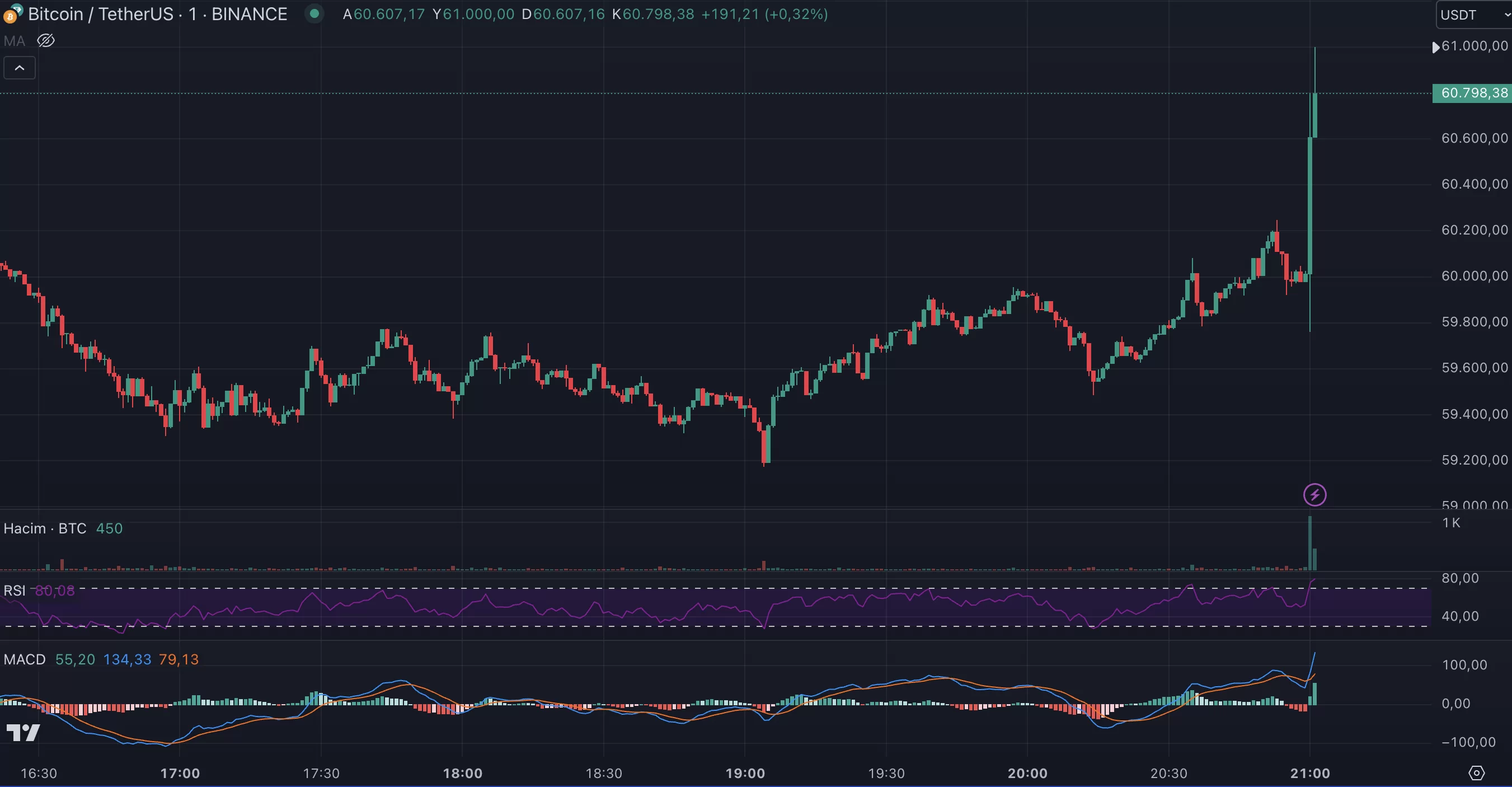The height and width of the screenshot is (787, 1512).
Task: Click the 60.000,00 price scale label
Action: pyautogui.click(x=1474, y=276)
